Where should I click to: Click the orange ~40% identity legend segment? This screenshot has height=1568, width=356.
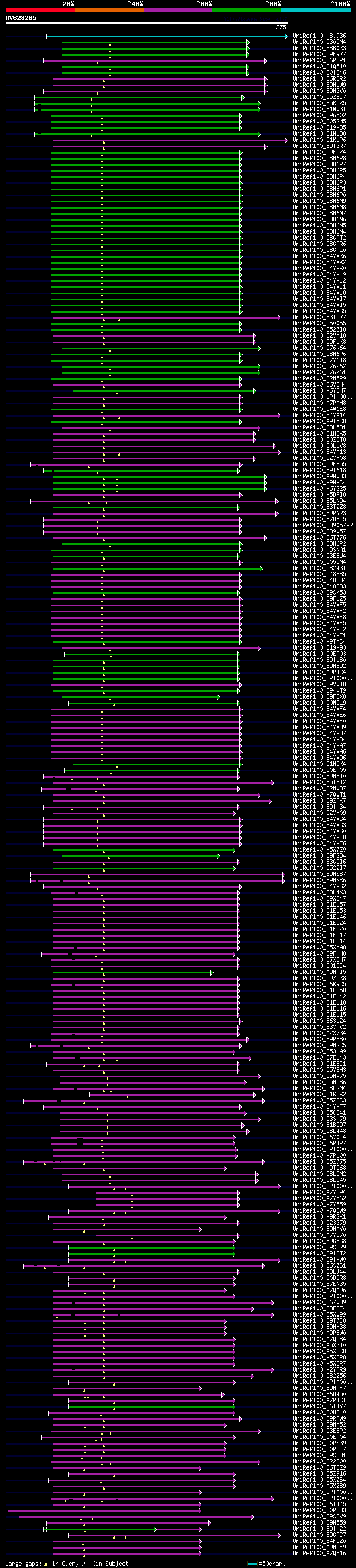coord(109,10)
